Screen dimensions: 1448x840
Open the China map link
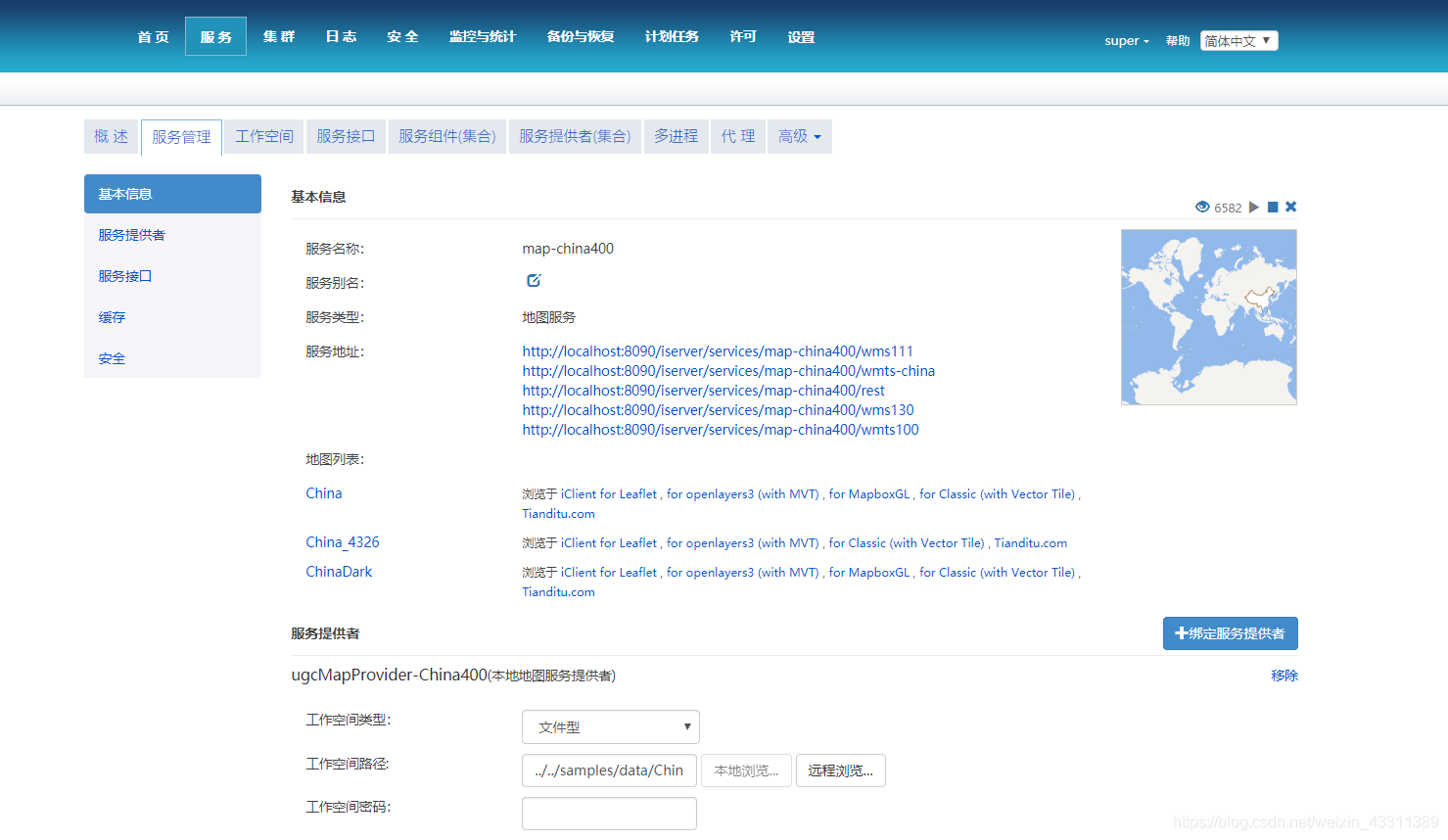pos(324,493)
